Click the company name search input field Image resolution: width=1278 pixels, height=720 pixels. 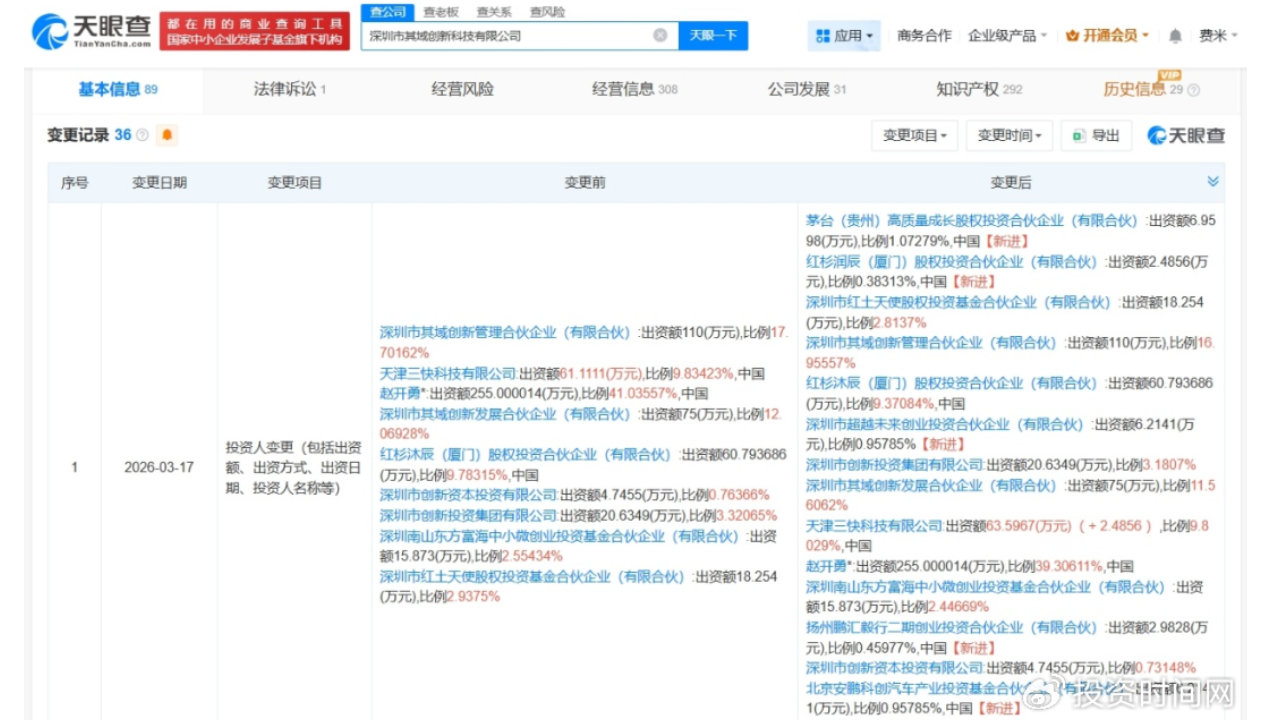500,34
